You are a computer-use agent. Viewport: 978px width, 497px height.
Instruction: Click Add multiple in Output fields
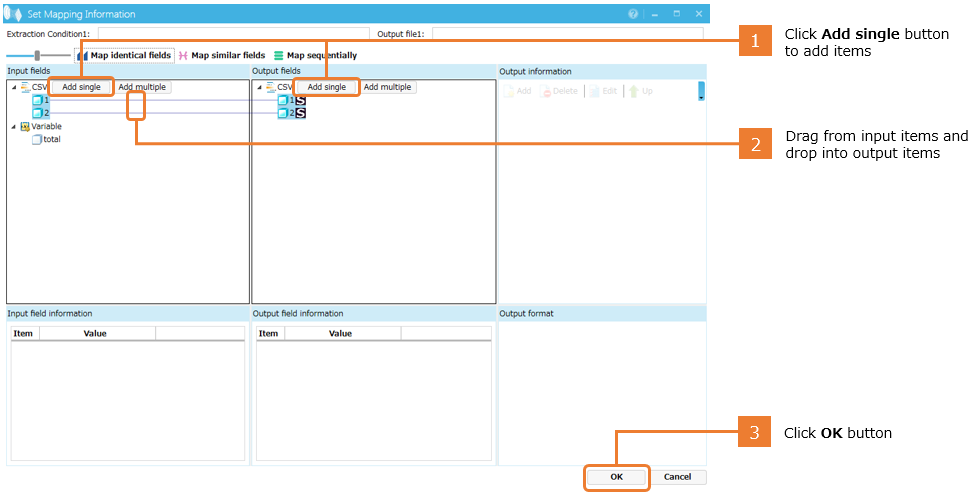(387, 87)
